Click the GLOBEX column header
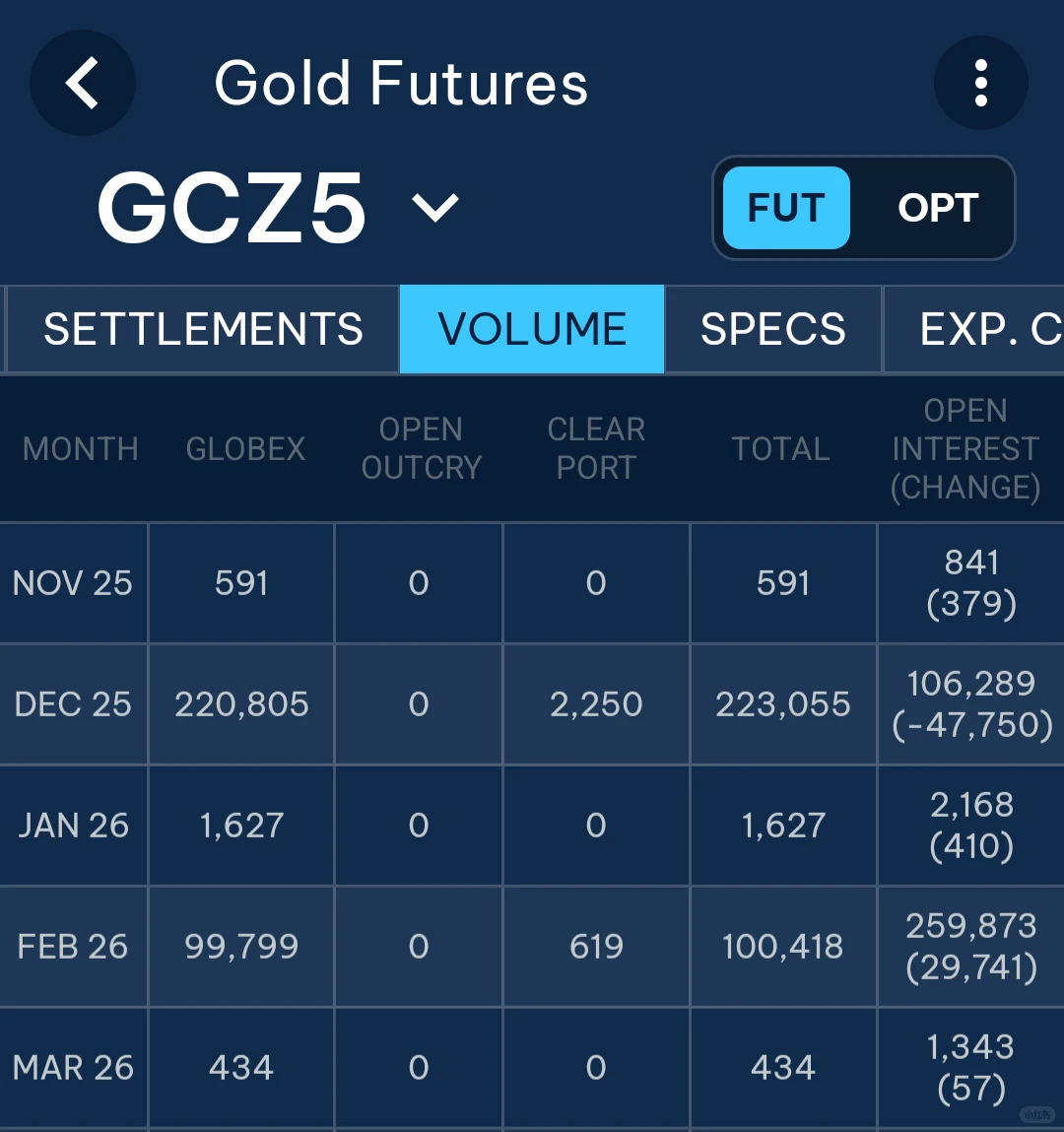The height and width of the screenshot is (1132, 1064). tap(245, 449)
